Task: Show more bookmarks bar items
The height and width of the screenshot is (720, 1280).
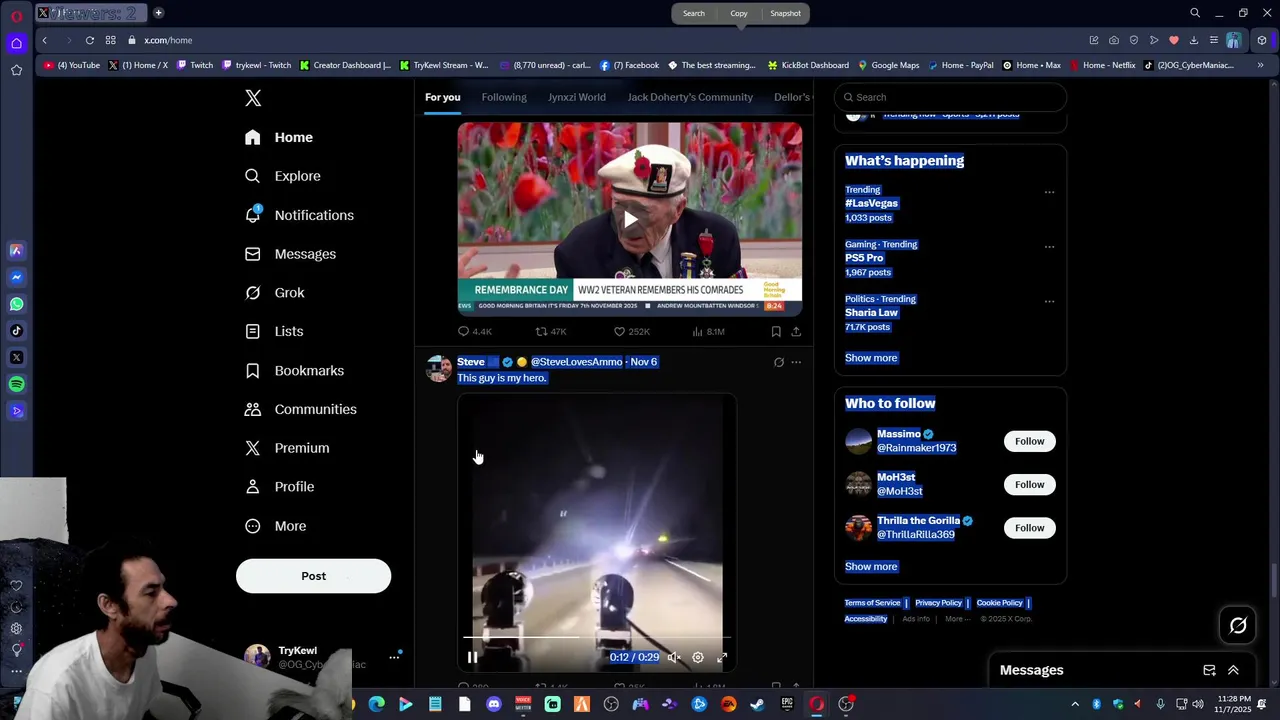Action: (x=1260, y=65)
